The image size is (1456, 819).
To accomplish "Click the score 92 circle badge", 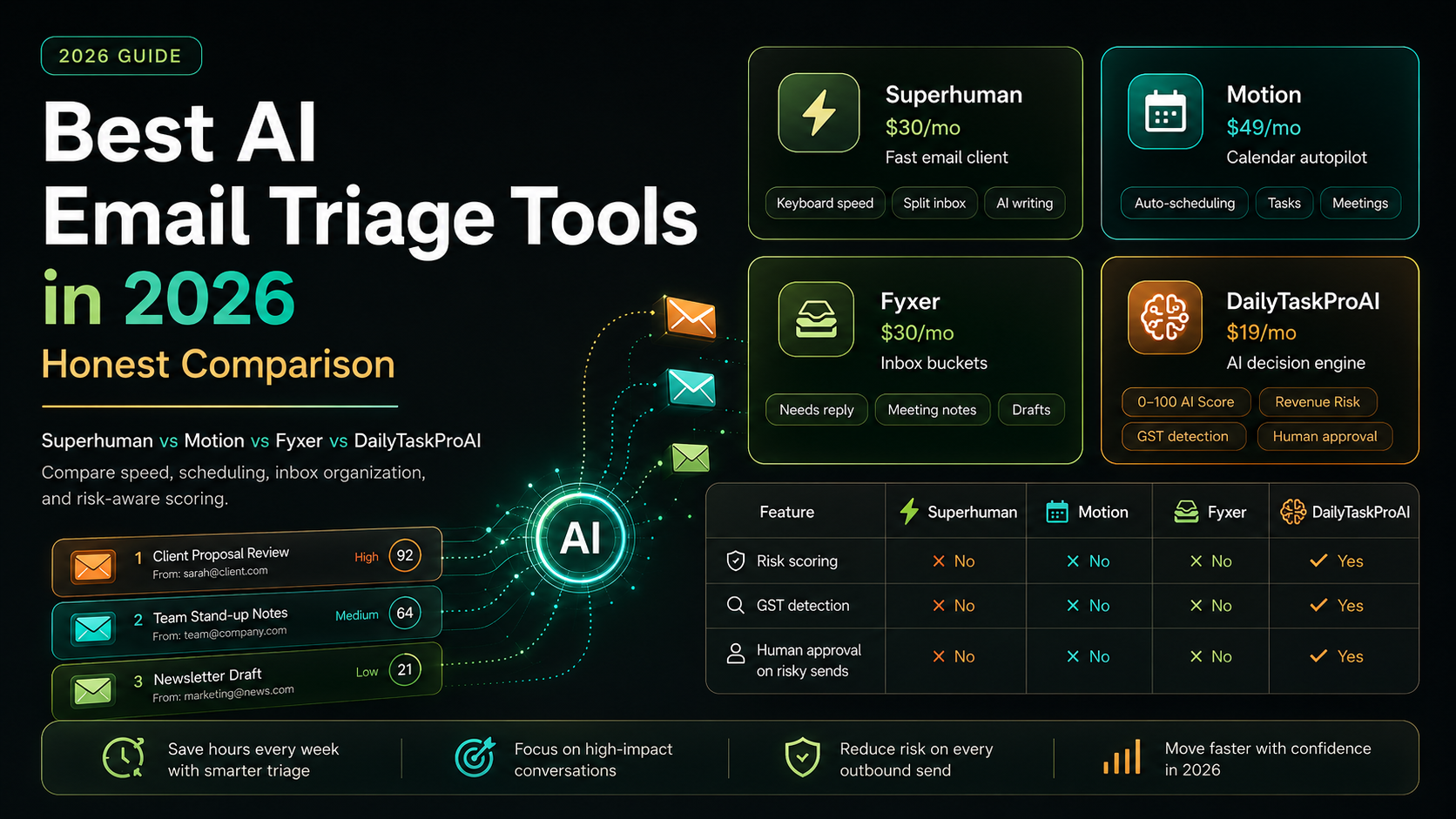I will tap(405, 555).
